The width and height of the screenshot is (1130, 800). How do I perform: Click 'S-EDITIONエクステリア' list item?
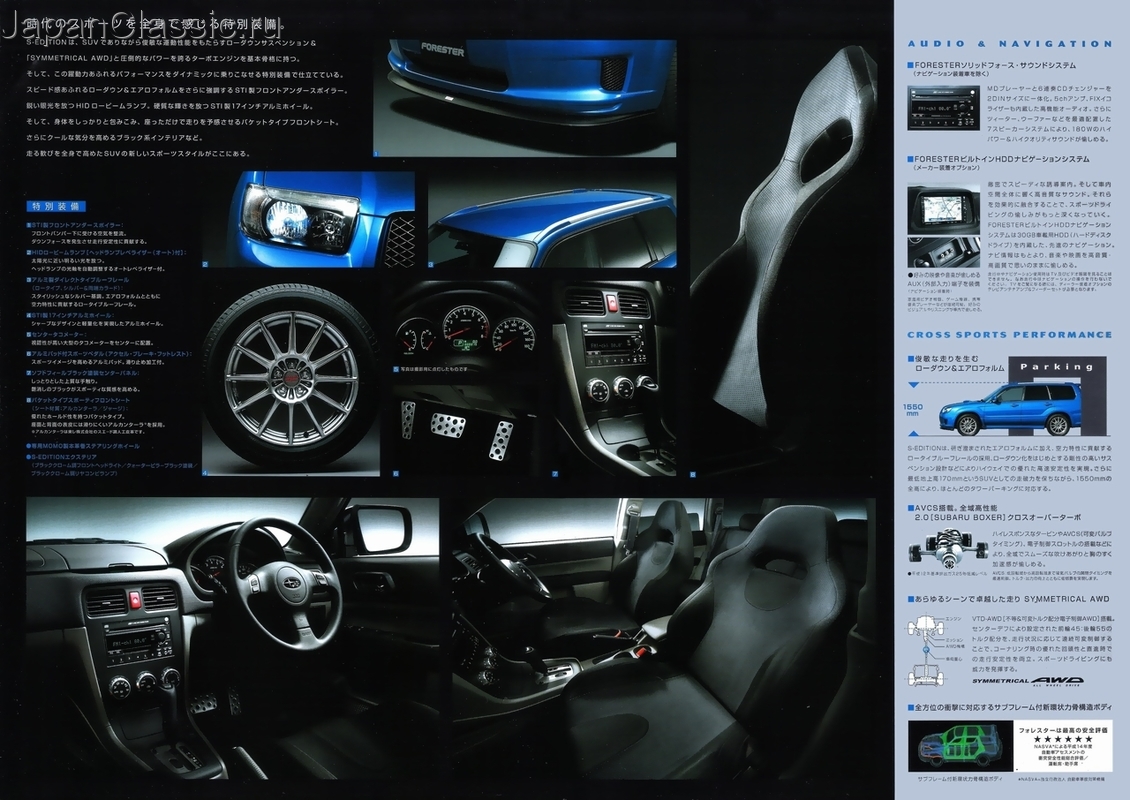point(61,457)
